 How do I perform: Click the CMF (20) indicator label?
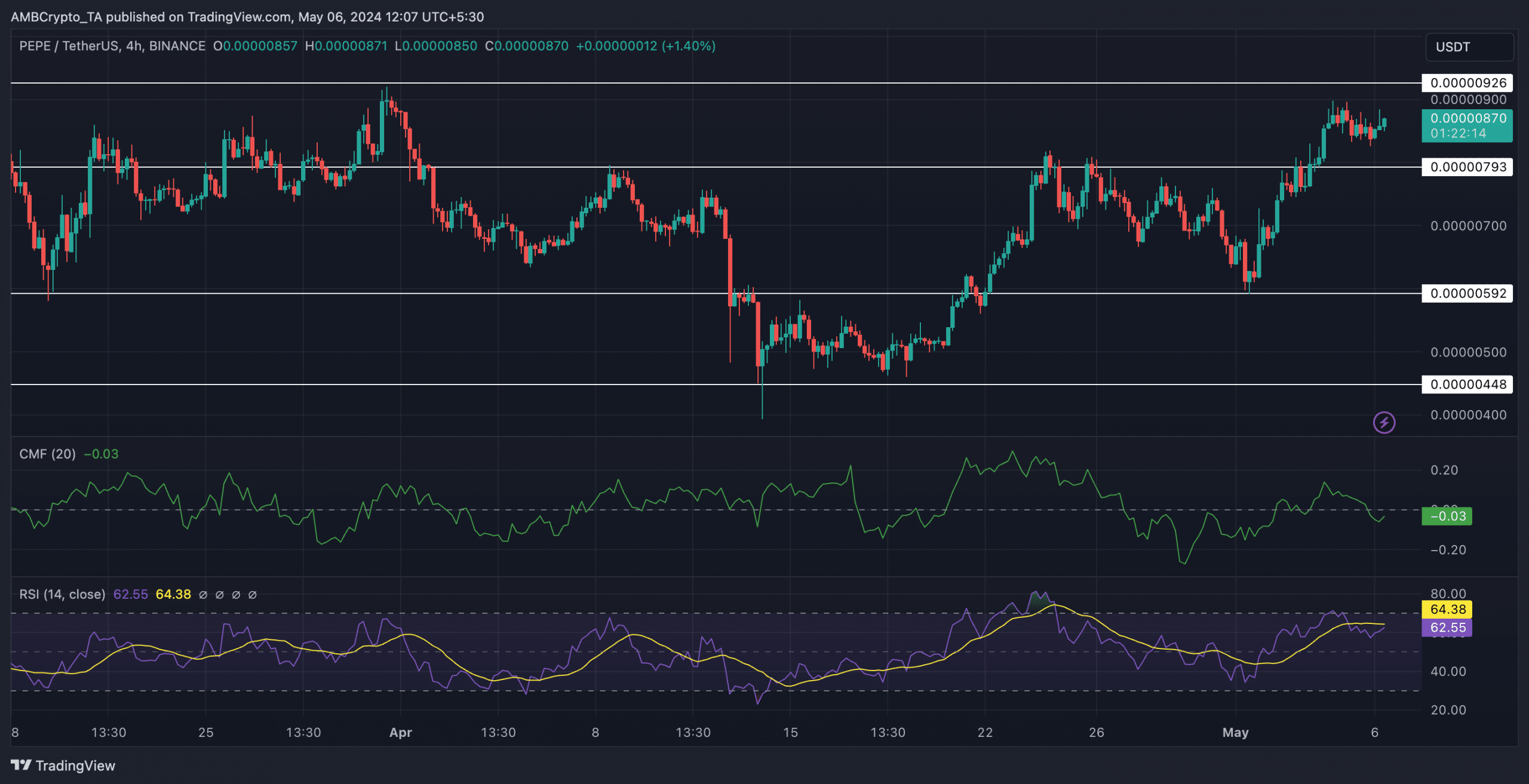[x=47, y=454]
